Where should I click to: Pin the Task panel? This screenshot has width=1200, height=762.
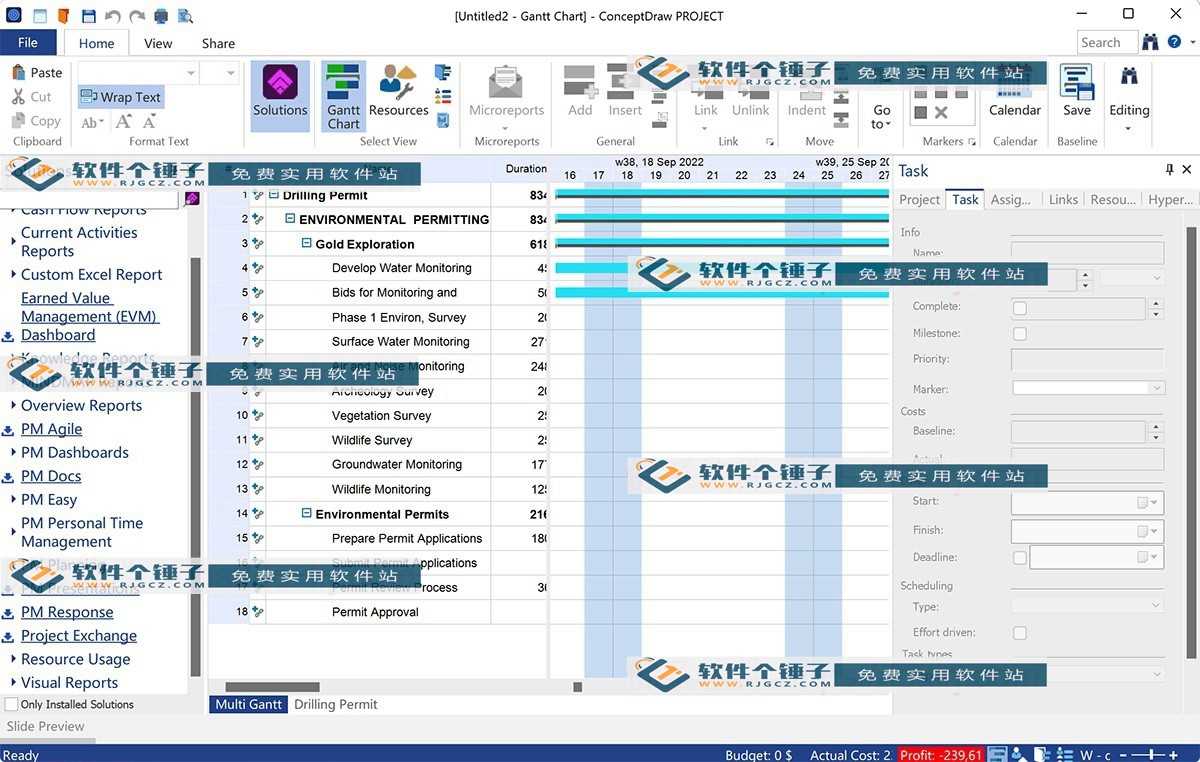coord(1170,170)
